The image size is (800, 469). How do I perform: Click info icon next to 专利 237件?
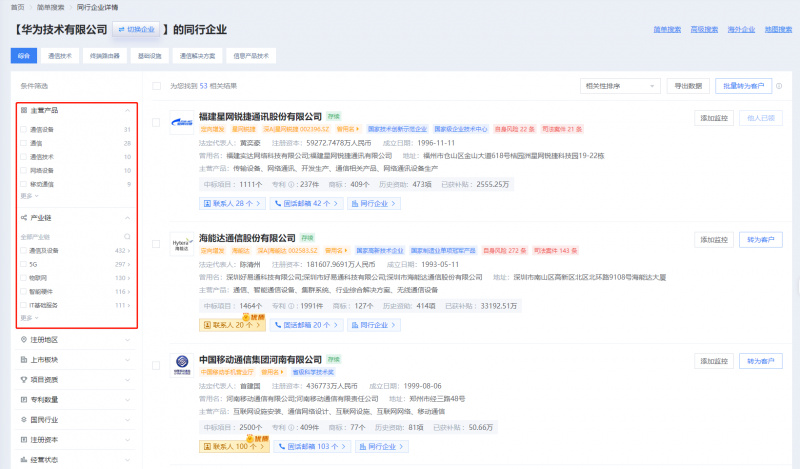[x=291, y=185]
